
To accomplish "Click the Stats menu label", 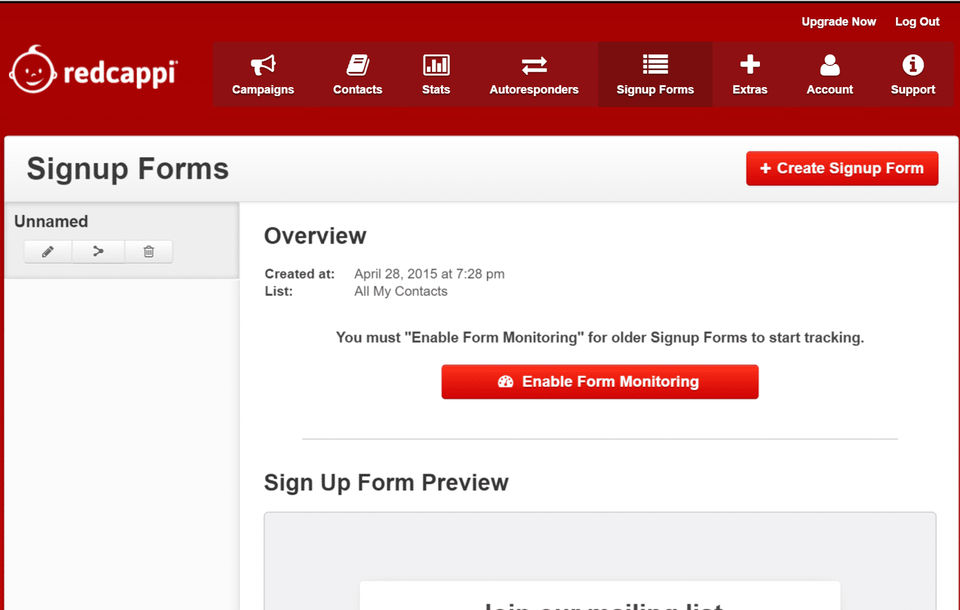I will pos(436,89).
